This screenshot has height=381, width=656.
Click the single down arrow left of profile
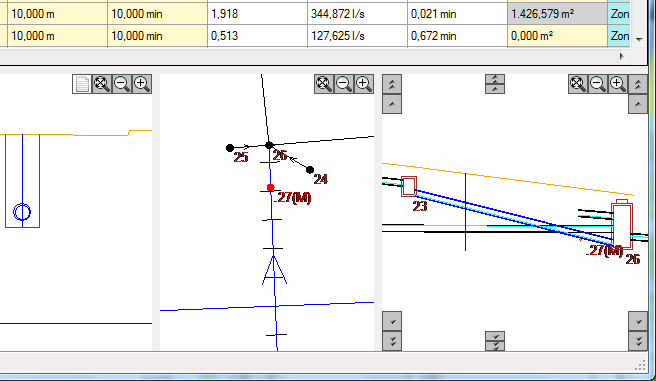point(392,321)
